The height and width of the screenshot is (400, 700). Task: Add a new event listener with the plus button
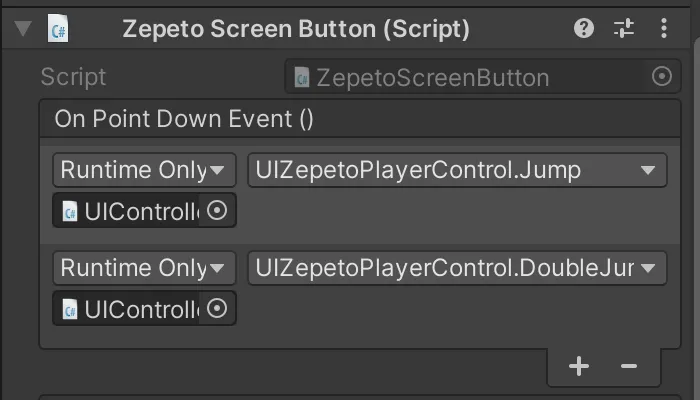579,366
